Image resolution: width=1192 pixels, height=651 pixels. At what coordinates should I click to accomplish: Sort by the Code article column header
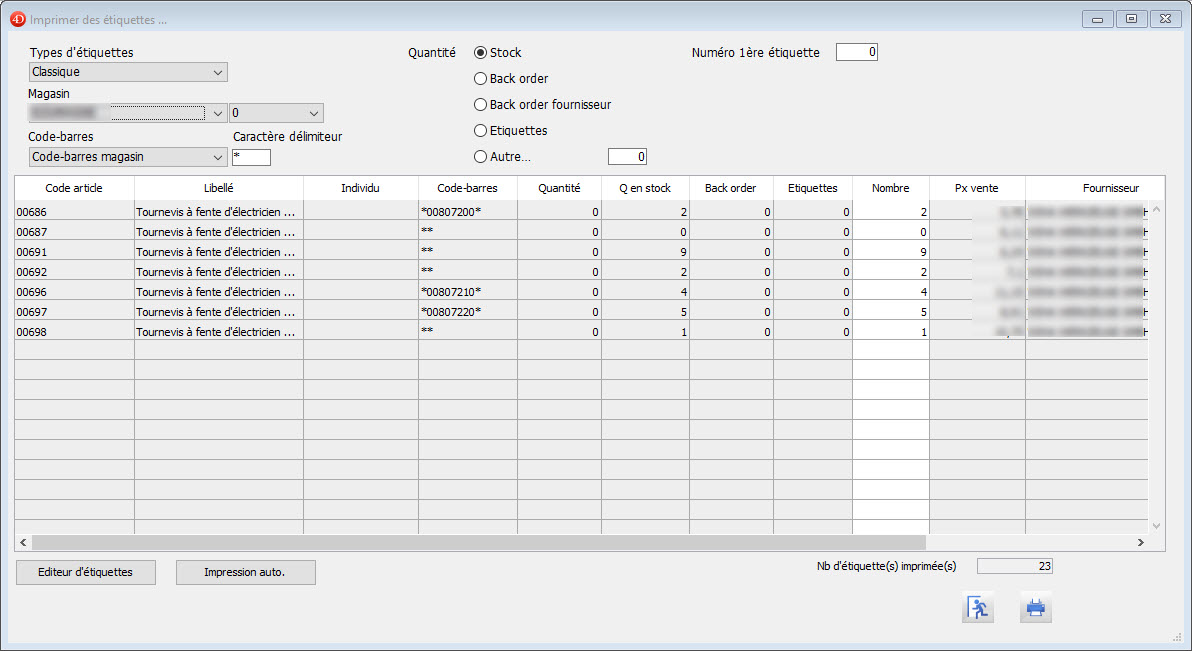[x=74, y=188]
